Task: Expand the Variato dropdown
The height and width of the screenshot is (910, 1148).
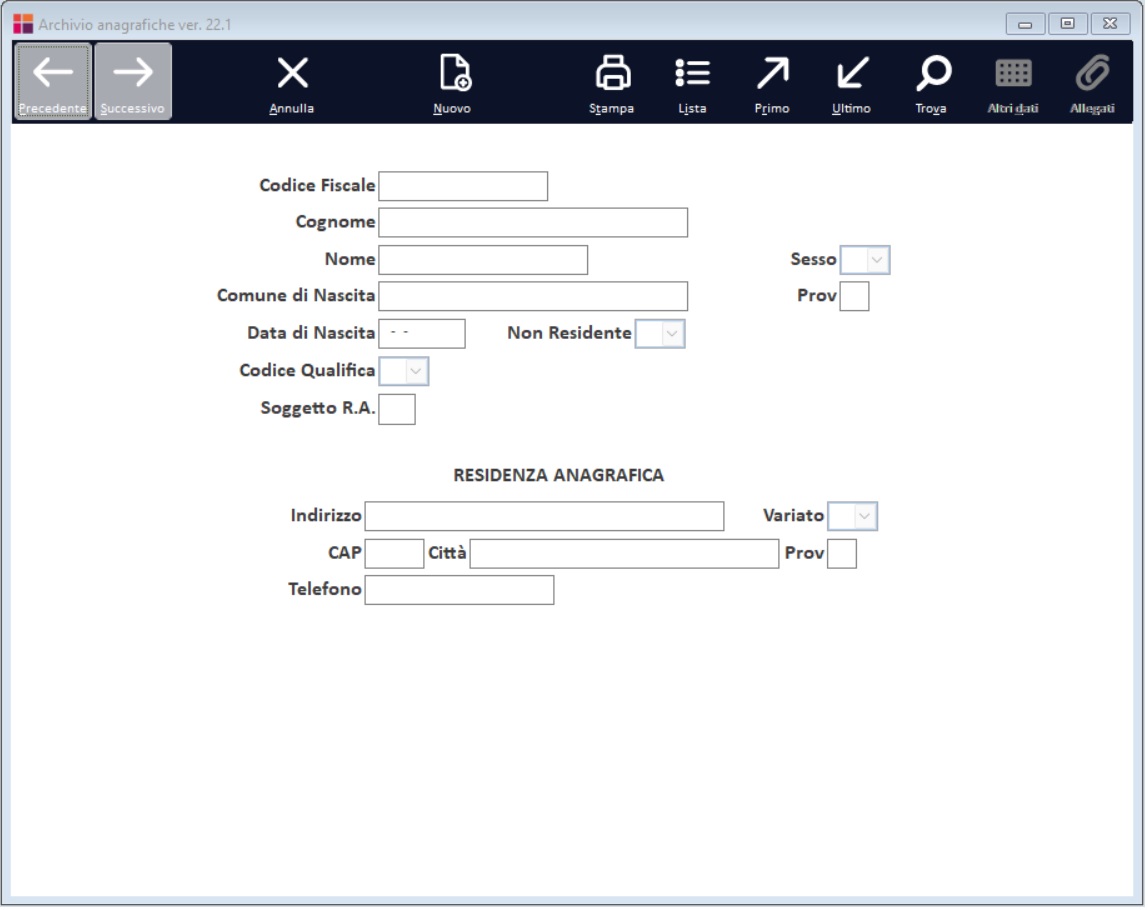Action: click(x=854, y=517)
